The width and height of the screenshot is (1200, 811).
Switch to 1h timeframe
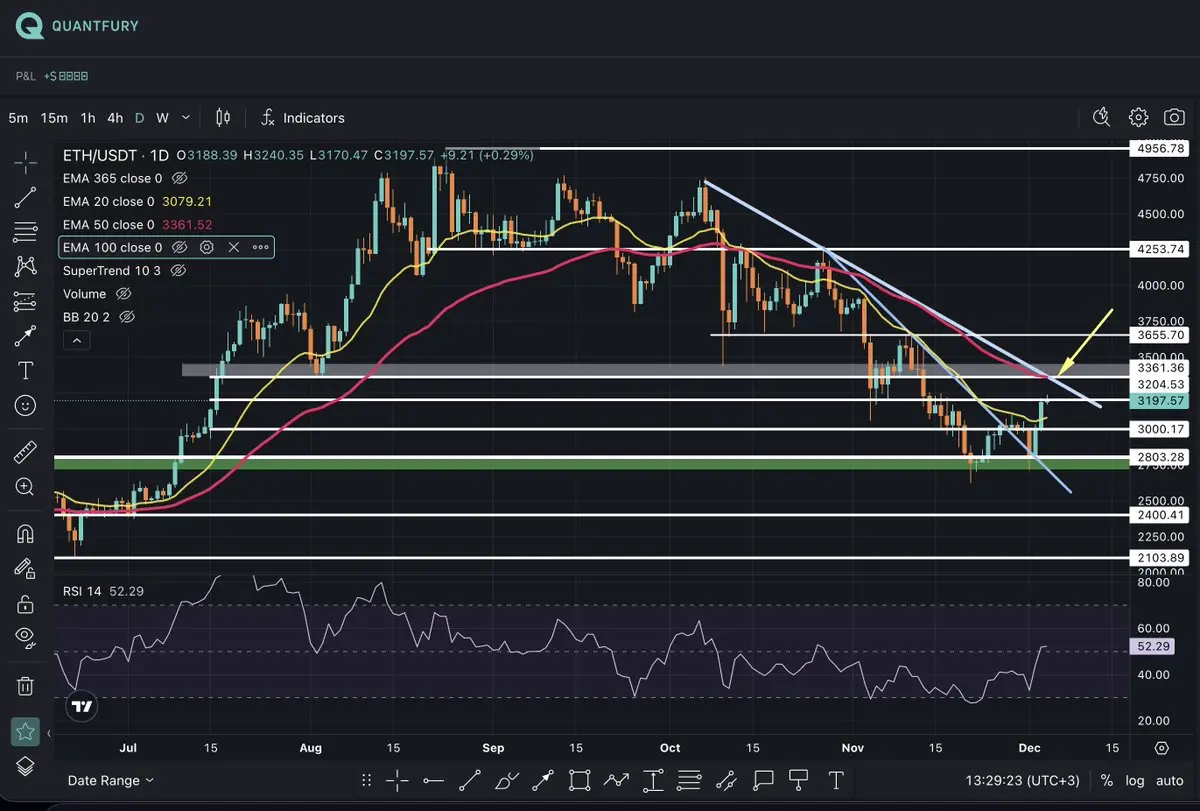coord(88,118)
